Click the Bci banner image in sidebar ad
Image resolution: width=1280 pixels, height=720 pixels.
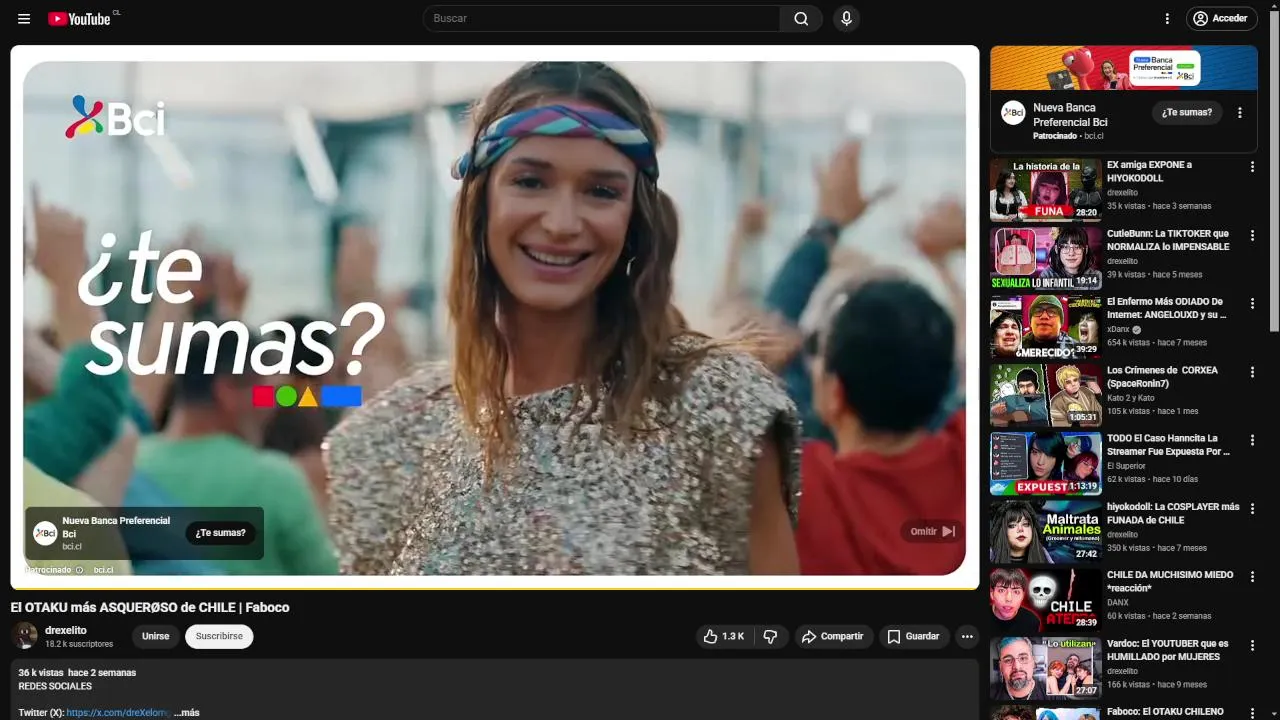[1124, 68]
